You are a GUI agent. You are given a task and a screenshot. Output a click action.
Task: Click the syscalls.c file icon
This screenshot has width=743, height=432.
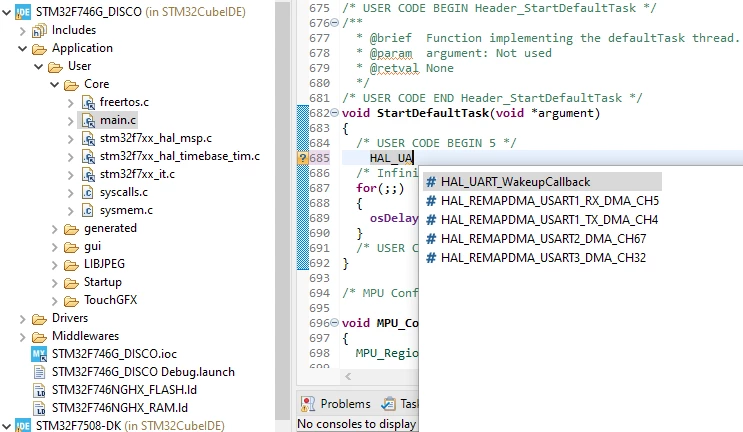(x=88, y=192)
